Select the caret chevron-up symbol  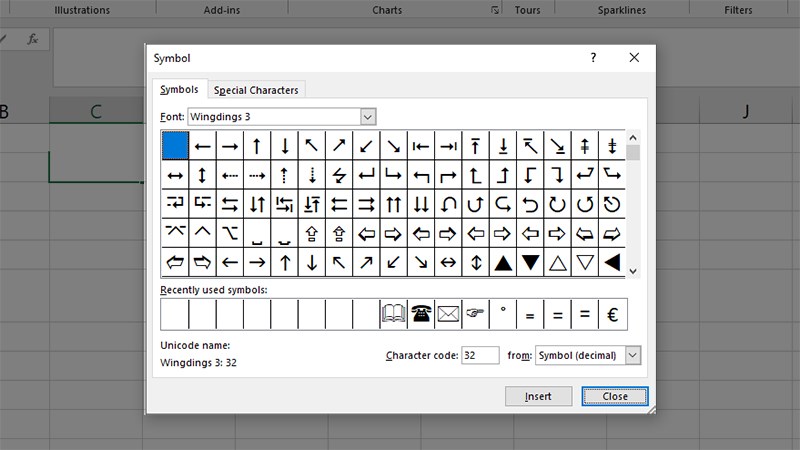[203, 234]
